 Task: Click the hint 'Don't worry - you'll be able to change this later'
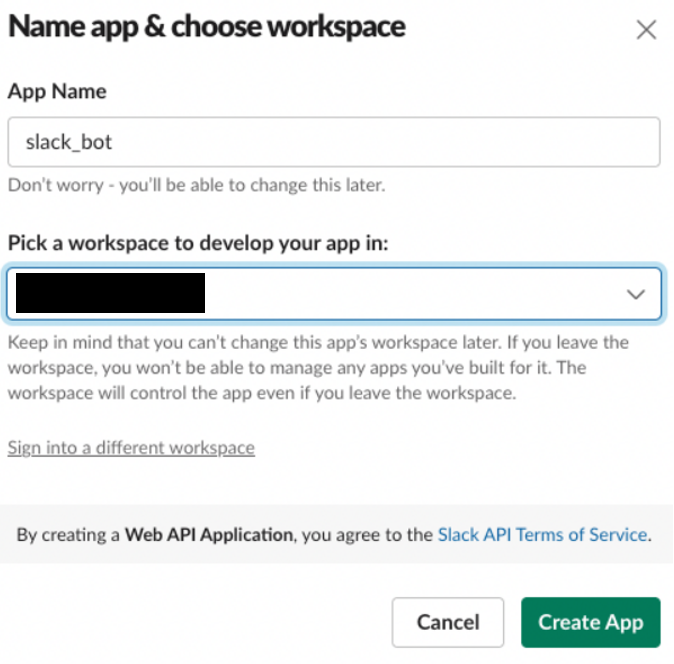pyautogui.click(x=196, y=185)
